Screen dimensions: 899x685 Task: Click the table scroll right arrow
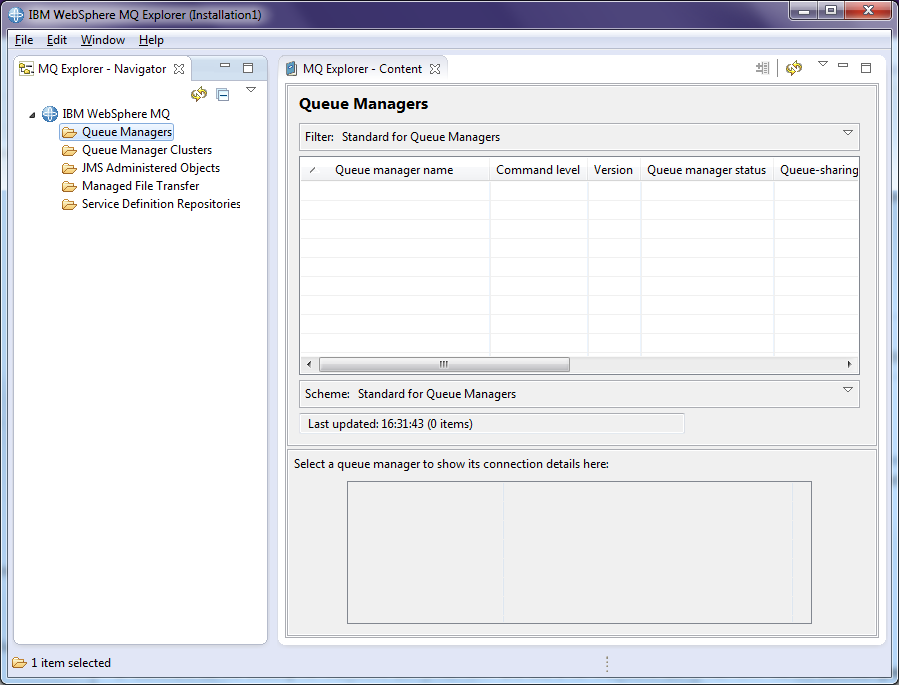click(x=850, y=365)
